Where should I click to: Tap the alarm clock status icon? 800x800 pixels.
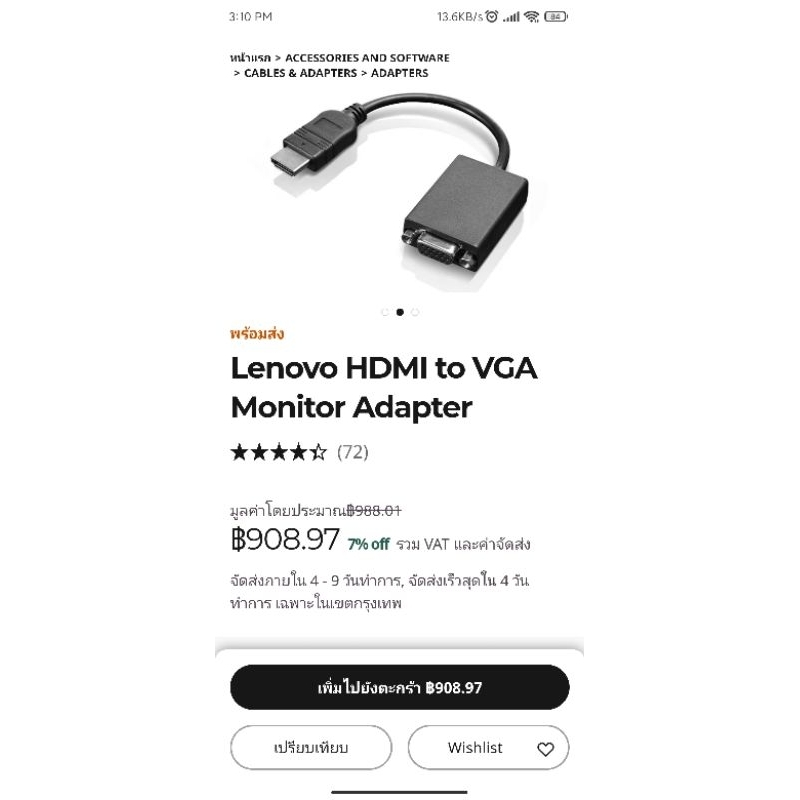[x=491, y=17]
